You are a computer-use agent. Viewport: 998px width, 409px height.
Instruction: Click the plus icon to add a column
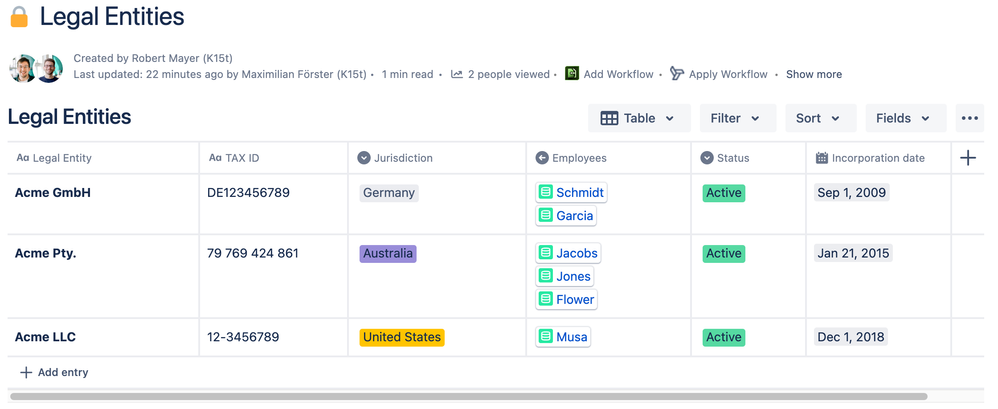coord(967,158)
